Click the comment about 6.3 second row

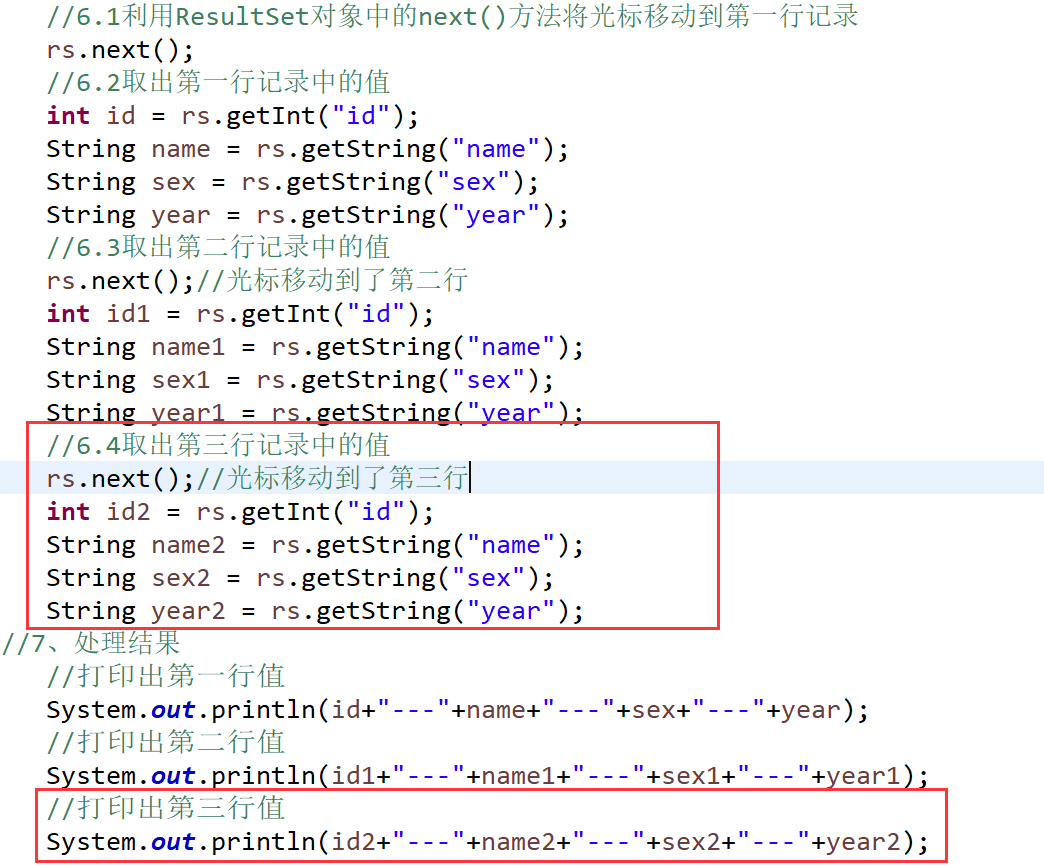[218, 248]
